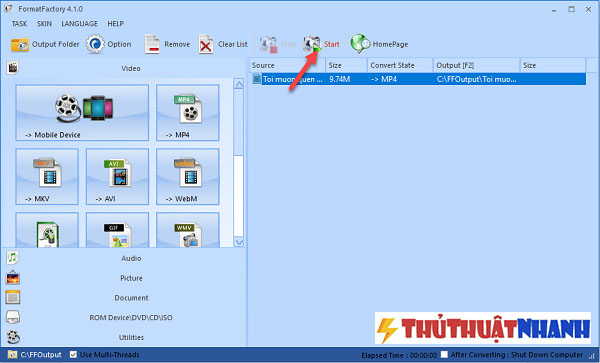Click the last Size column header
Screen dimensions: 600x363
pos(553,65)
